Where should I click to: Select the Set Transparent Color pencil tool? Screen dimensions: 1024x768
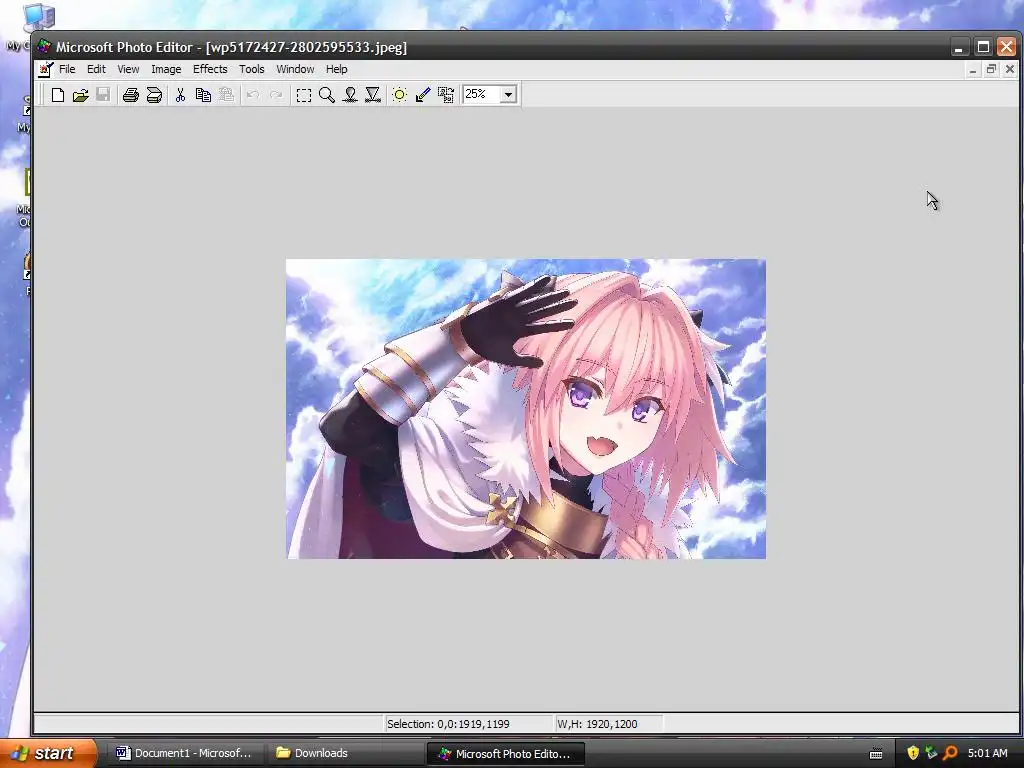click(423, 95)
